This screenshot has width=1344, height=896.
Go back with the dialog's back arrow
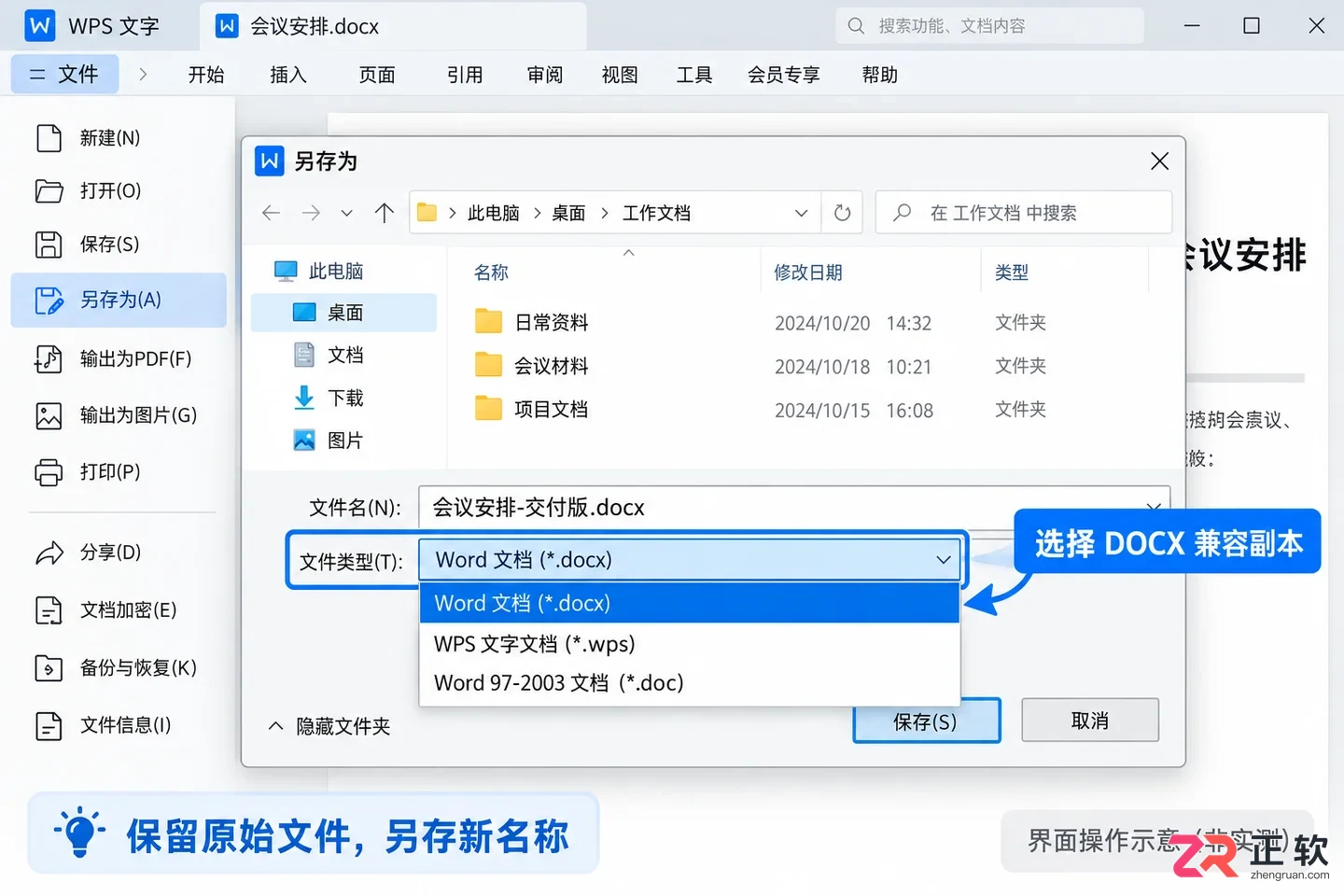272,213
